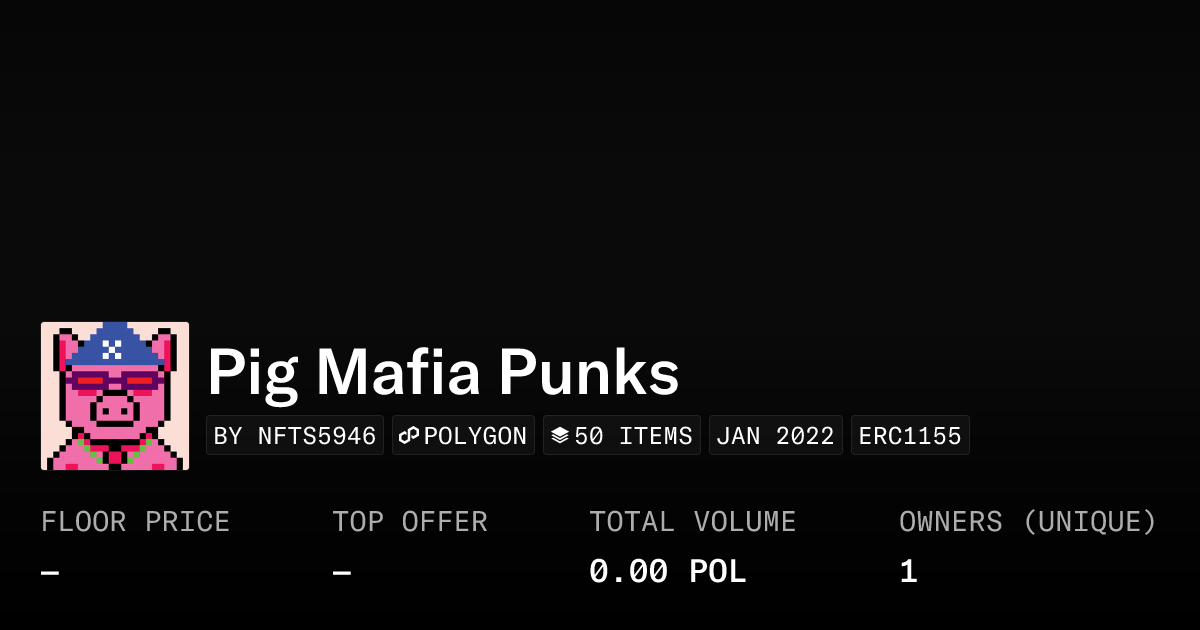This screenshot has width=1200, height=630.
Task: Click the Pig Mafia Punks collection title
Action: pos(443,373)
